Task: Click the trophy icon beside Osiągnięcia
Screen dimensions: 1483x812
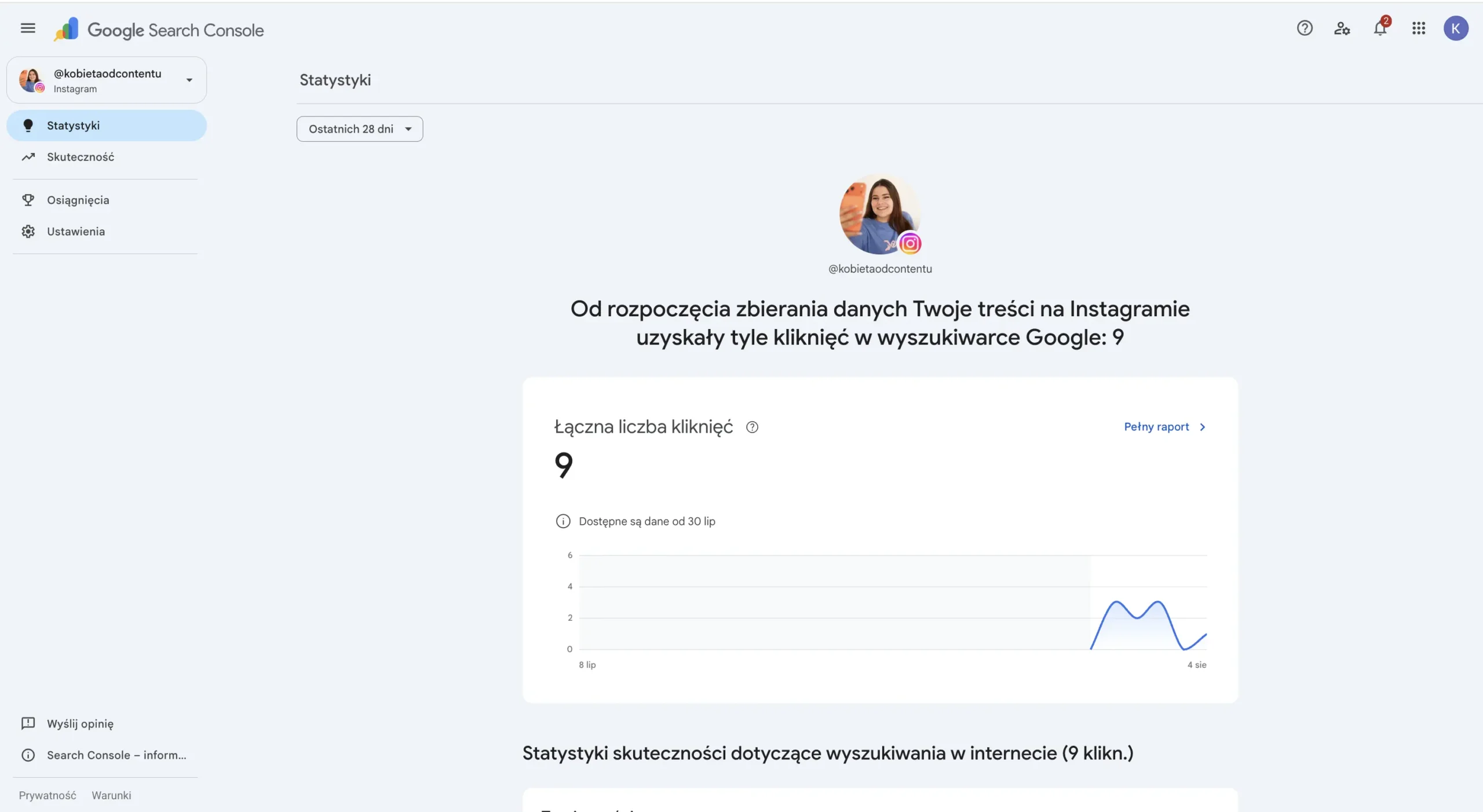Action: pos(28,200)
